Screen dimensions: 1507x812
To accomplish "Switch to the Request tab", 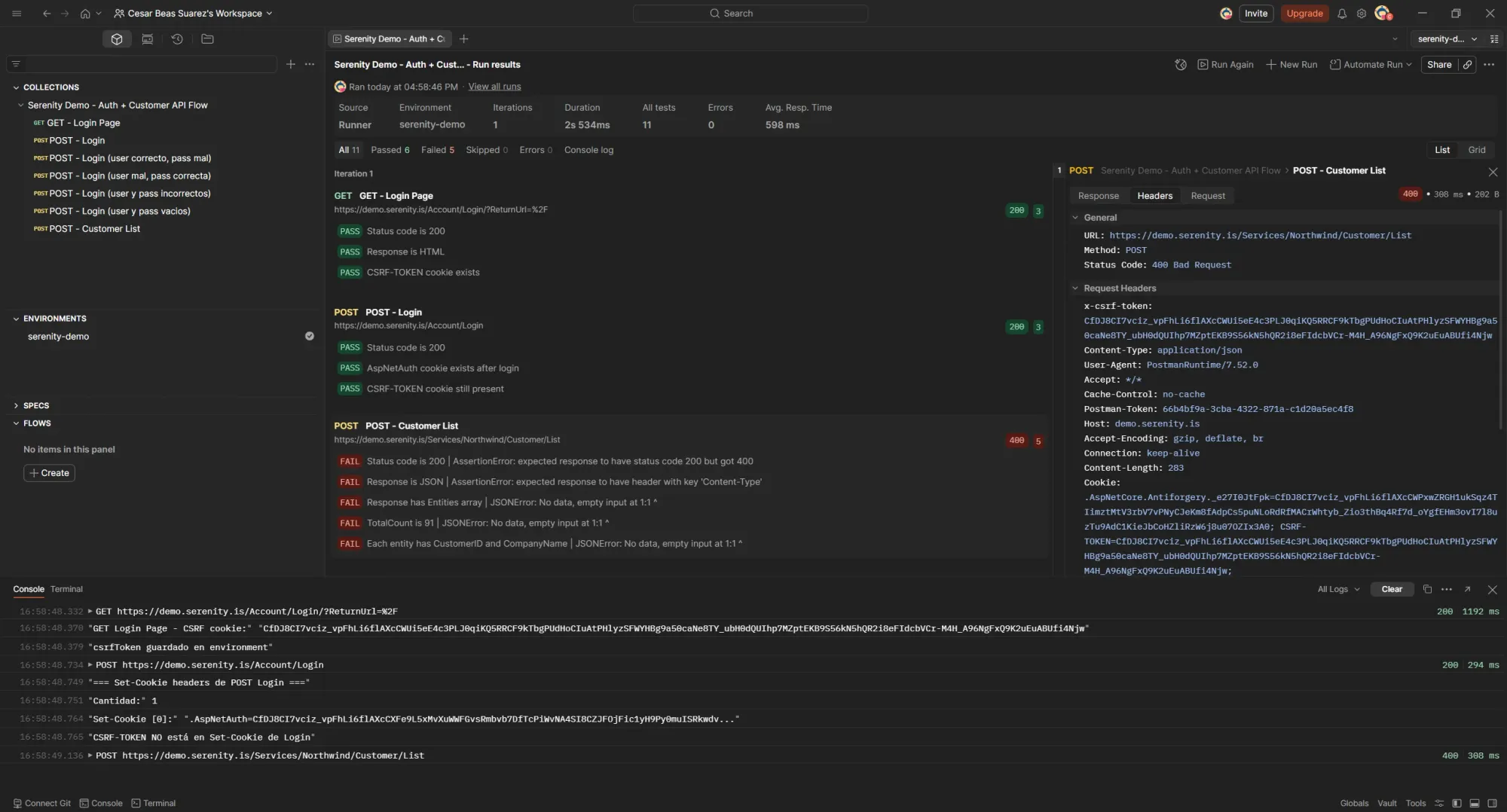I will tap(1207, 195).
